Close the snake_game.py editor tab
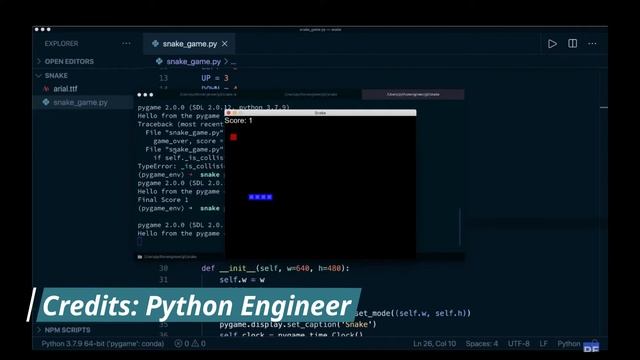 225,44
